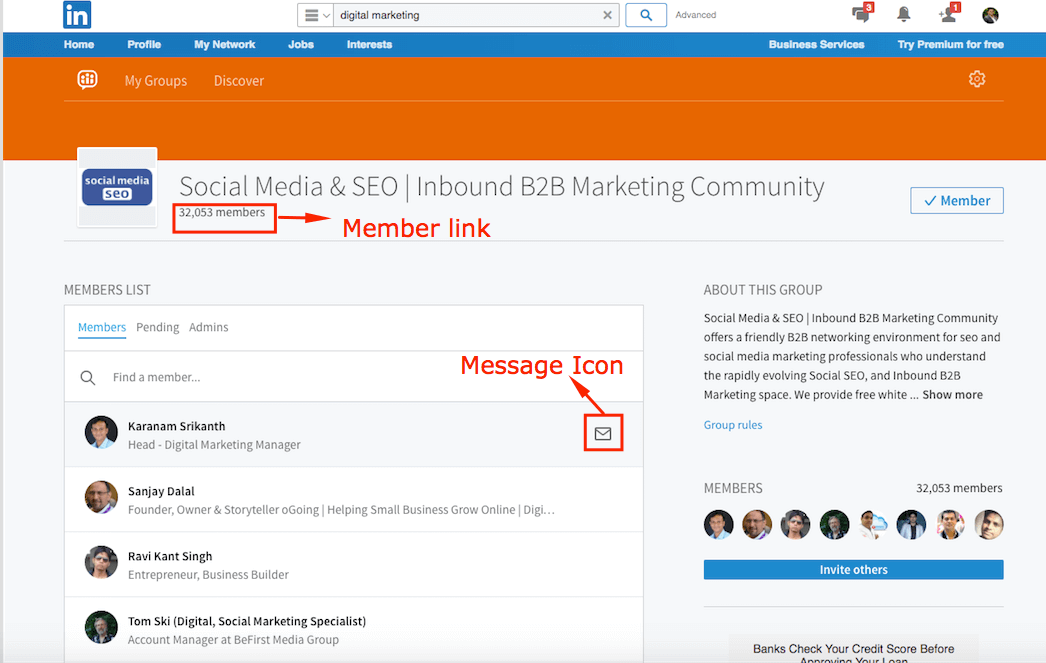This screenshot has height=663, width=1046.
Task: Click the social media seo group logo
Action: coord(117,187)
